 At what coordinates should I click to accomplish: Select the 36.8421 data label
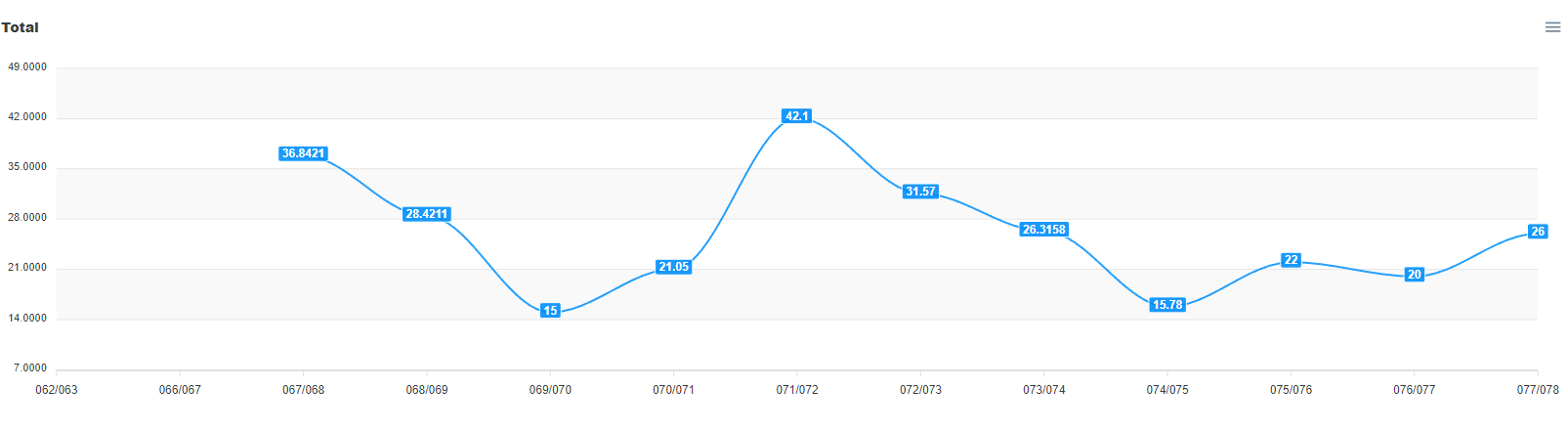coord(303,153)
